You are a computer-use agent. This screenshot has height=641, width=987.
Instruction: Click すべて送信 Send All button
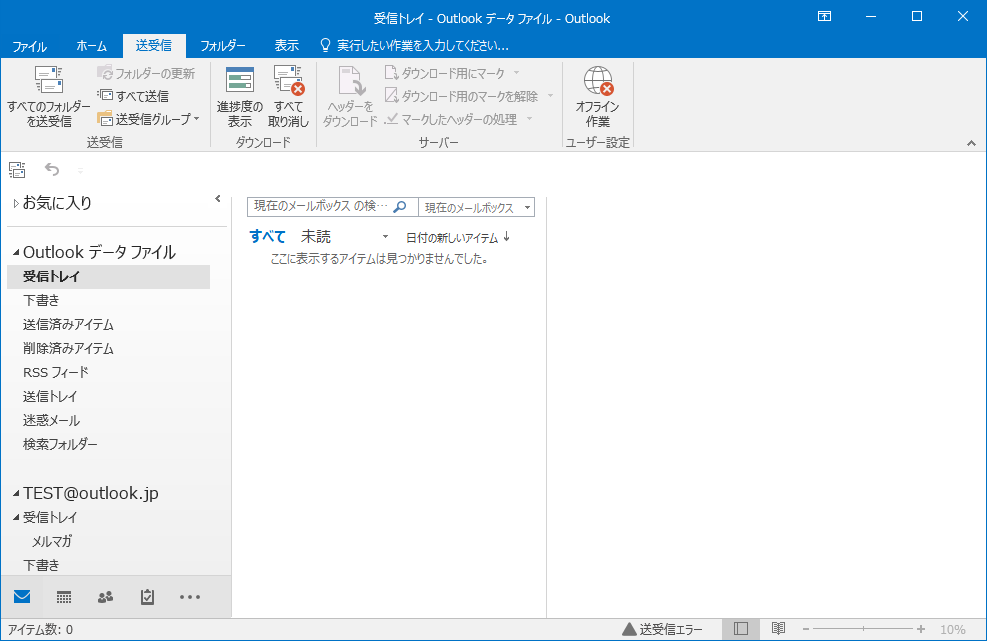coord(133,96)
